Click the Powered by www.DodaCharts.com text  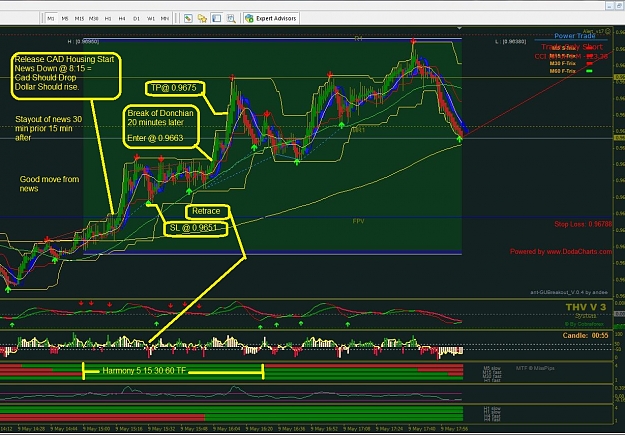click(x=561, y=252)
